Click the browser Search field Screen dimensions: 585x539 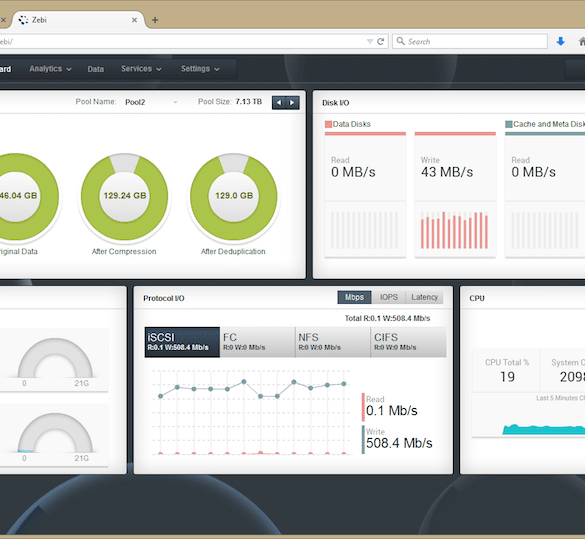[470, 41]
